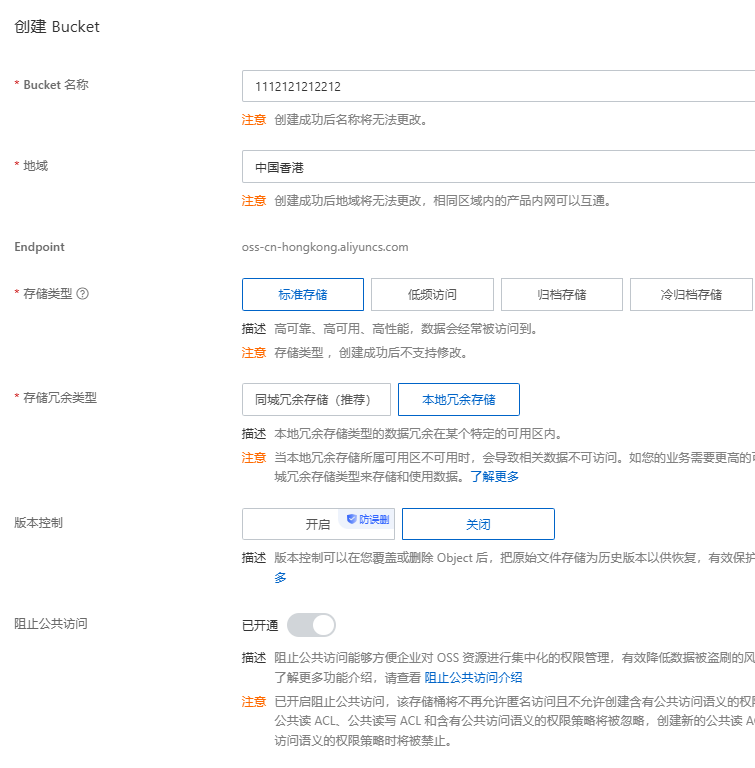Toggle the 阻止公共访问 switch

pos(311,625)
